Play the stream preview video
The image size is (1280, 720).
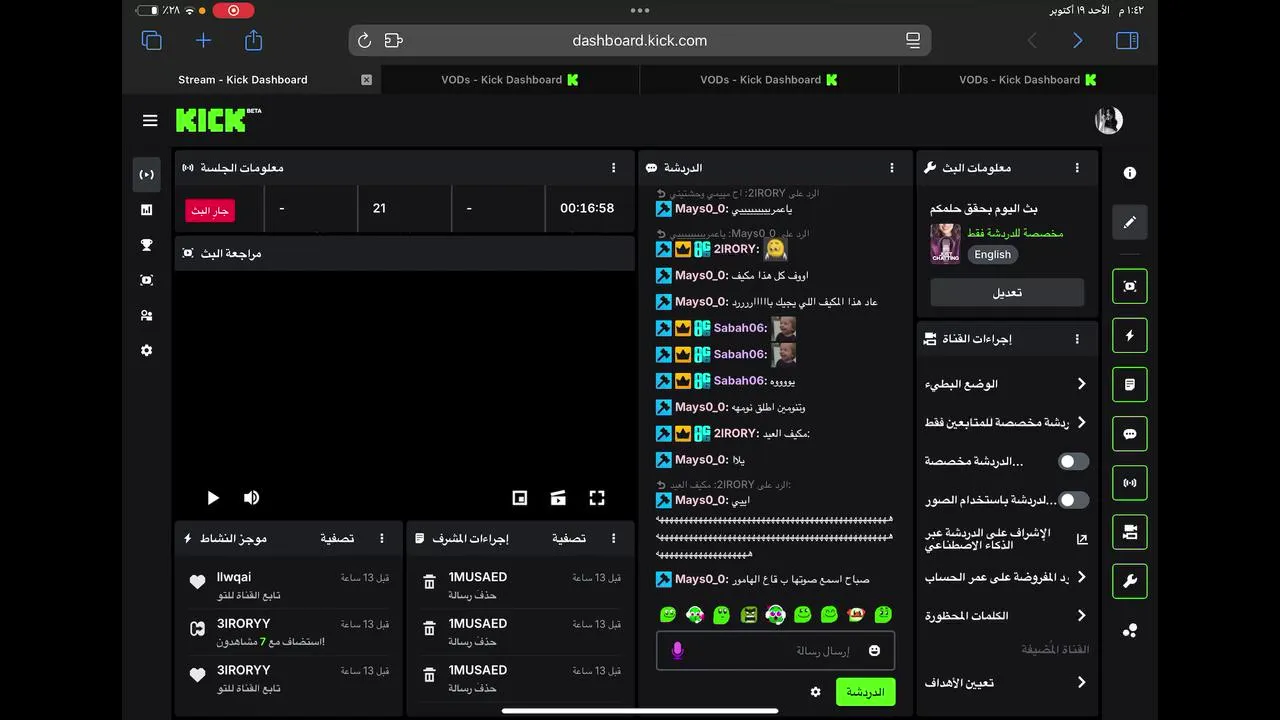coord(213,498)
